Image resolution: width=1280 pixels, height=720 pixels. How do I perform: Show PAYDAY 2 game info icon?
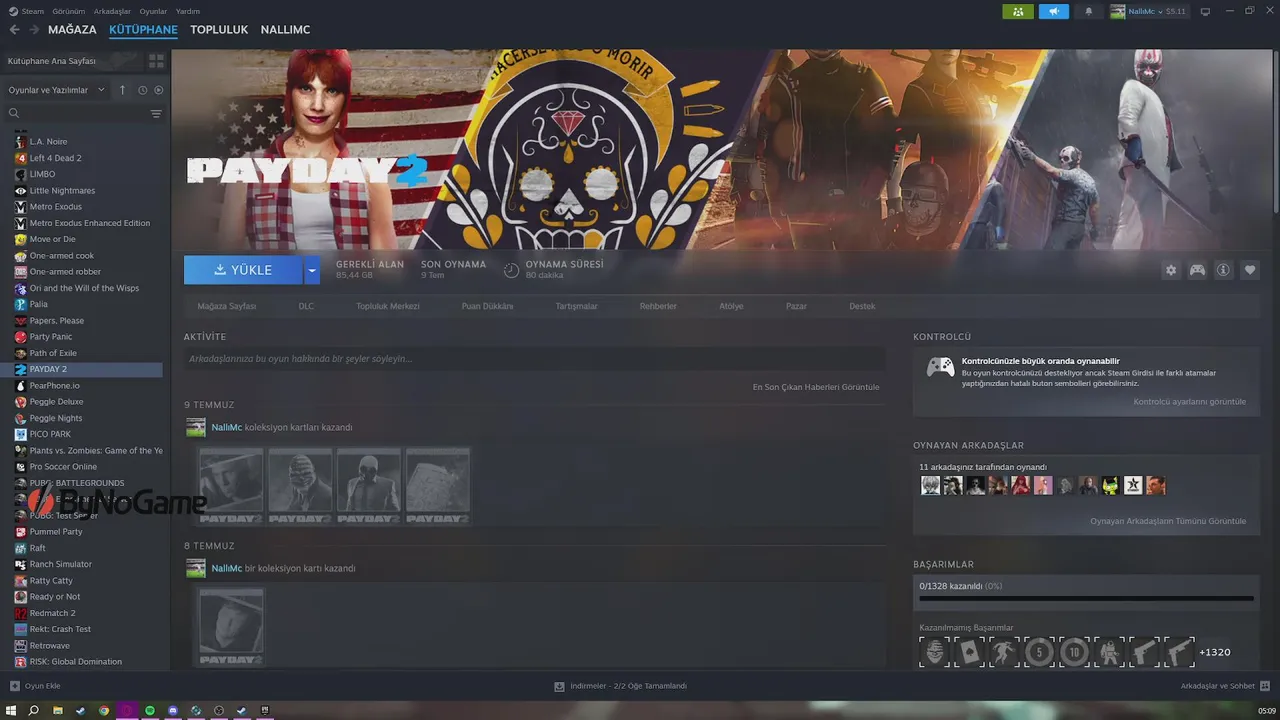tap(1223, 270)
